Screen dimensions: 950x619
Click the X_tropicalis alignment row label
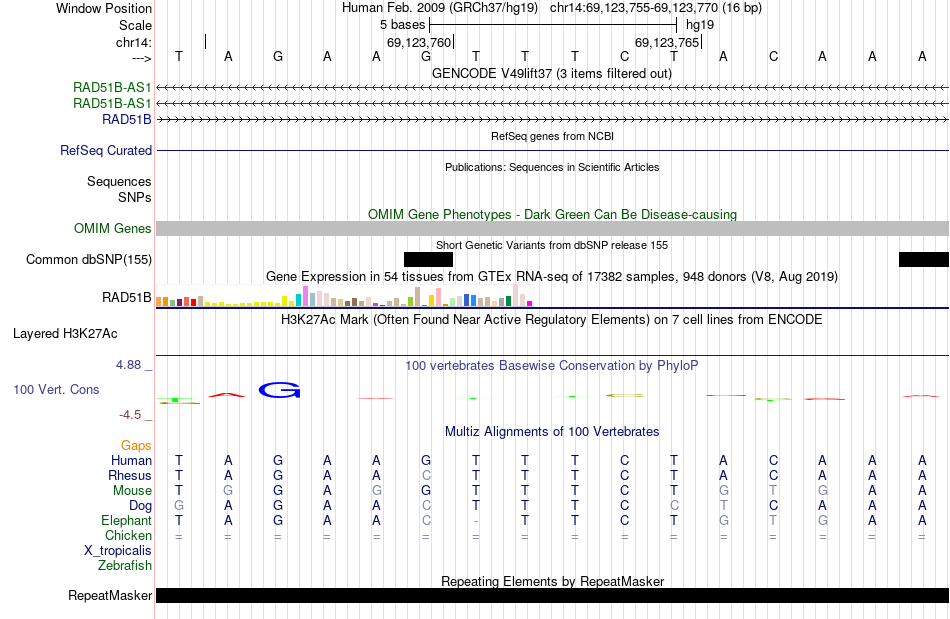pos(118,551)
